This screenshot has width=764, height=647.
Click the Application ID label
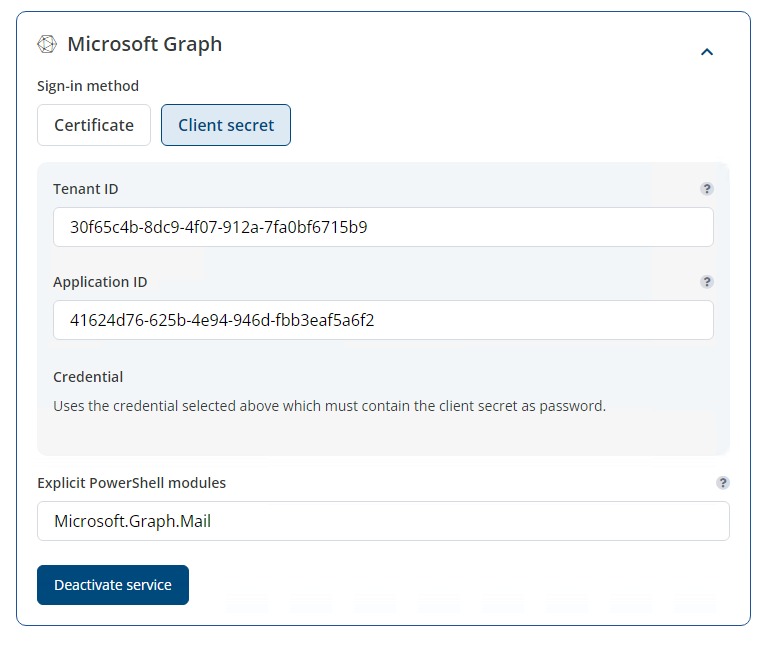tap(100, 282)
